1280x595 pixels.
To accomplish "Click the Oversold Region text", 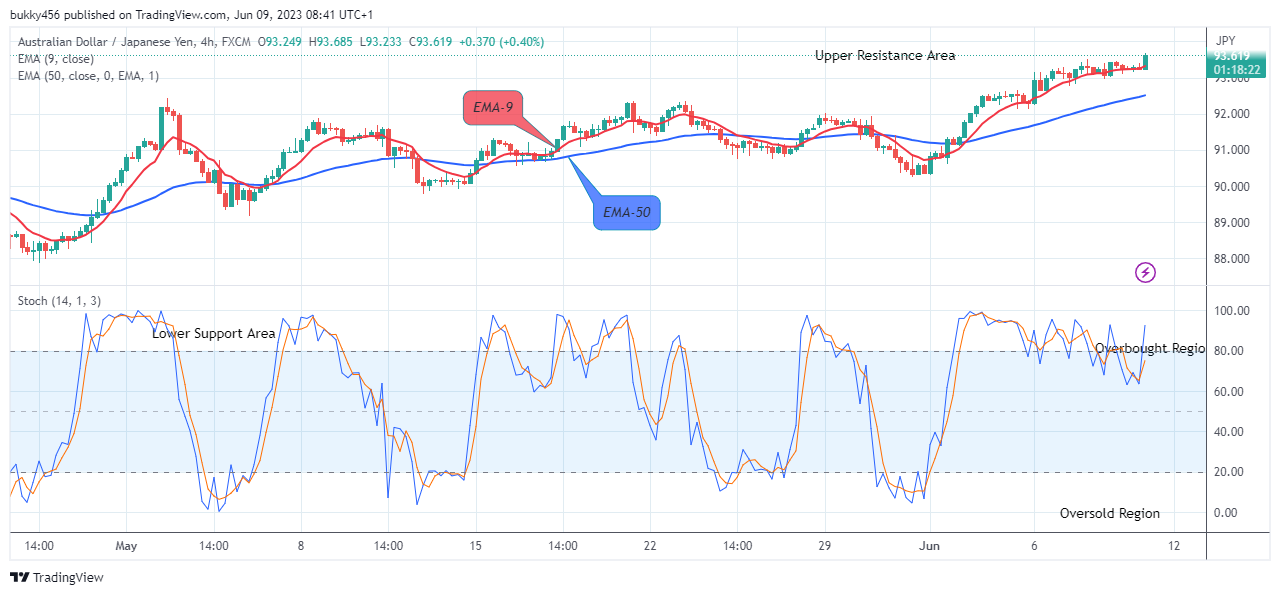I will tap(1110, 513).
